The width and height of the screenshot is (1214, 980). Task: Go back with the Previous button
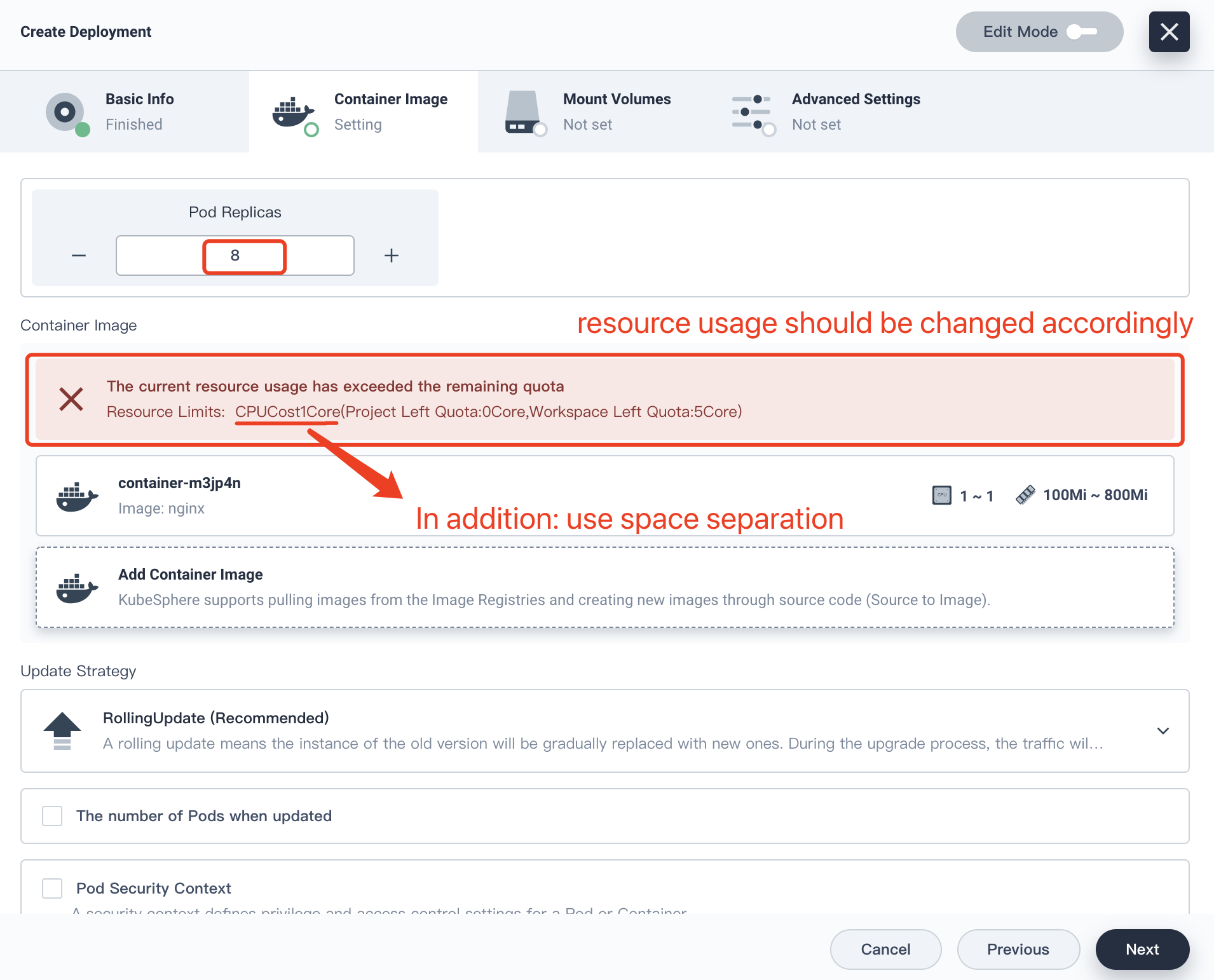coord(1018,949)
